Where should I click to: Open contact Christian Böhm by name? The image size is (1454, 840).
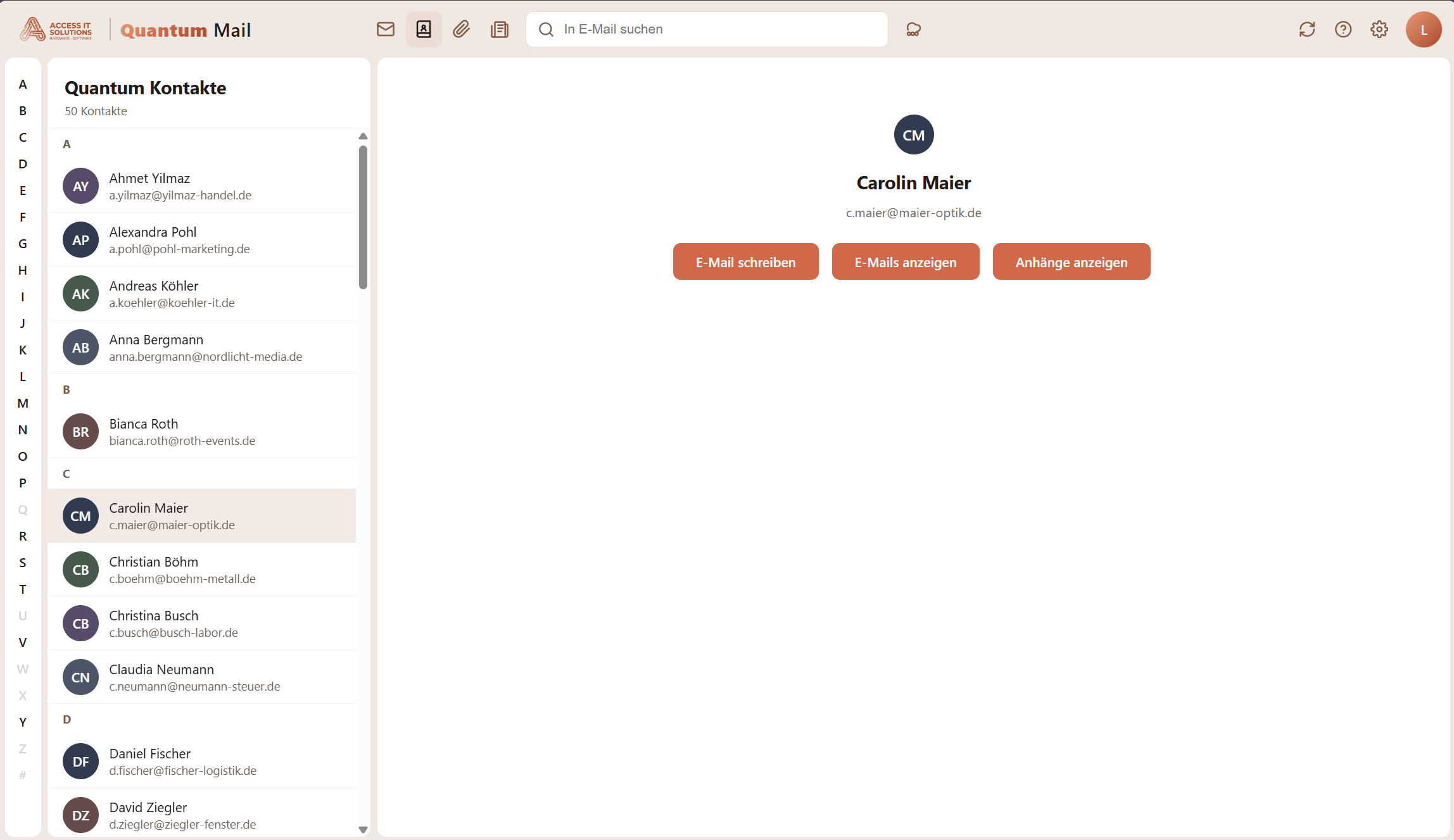tap(154, 562)
